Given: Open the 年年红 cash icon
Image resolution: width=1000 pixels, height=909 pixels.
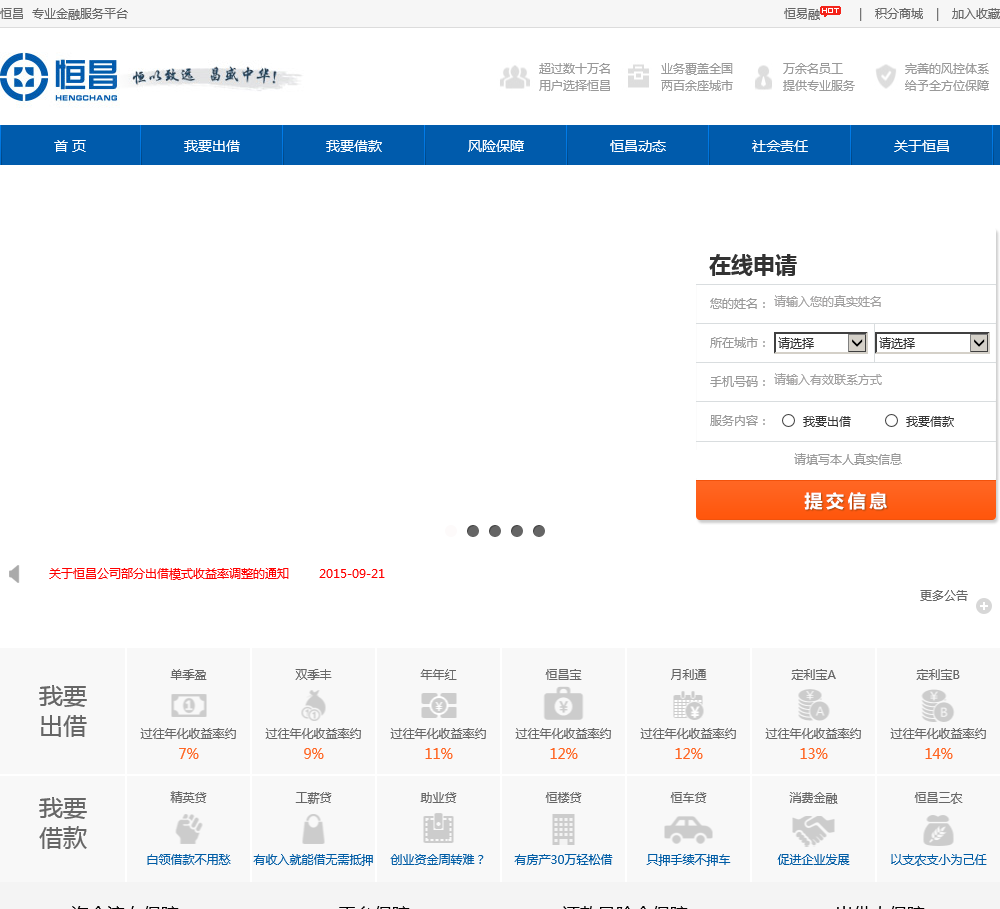Looking at the screenshot, I should [x=438, y=706].
